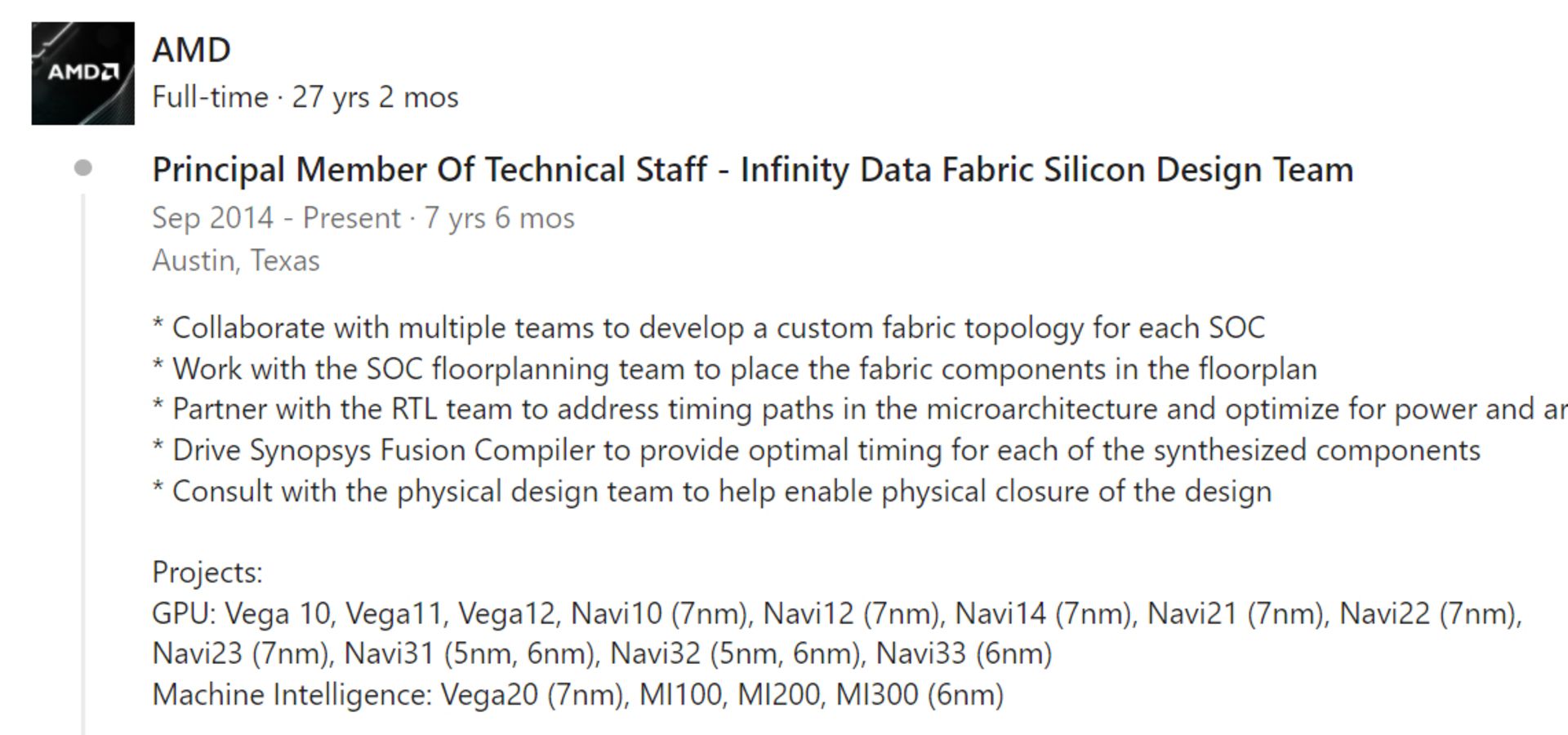Click the line about custom fabric topology
This screenshot has height=735, width=1568.
click(x=709, y=328)
